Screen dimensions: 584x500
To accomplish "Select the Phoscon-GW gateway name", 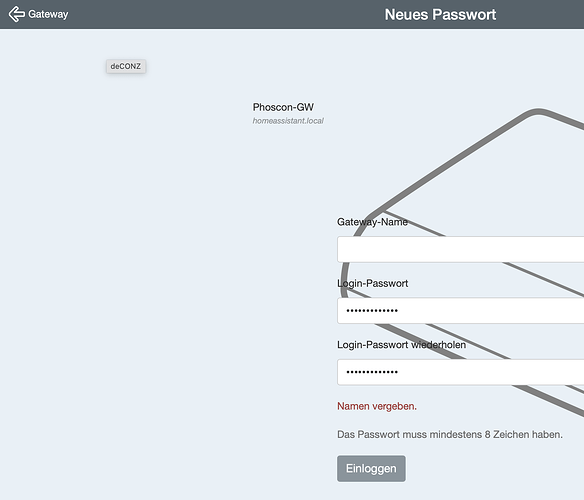I will (x=283, y=107).
